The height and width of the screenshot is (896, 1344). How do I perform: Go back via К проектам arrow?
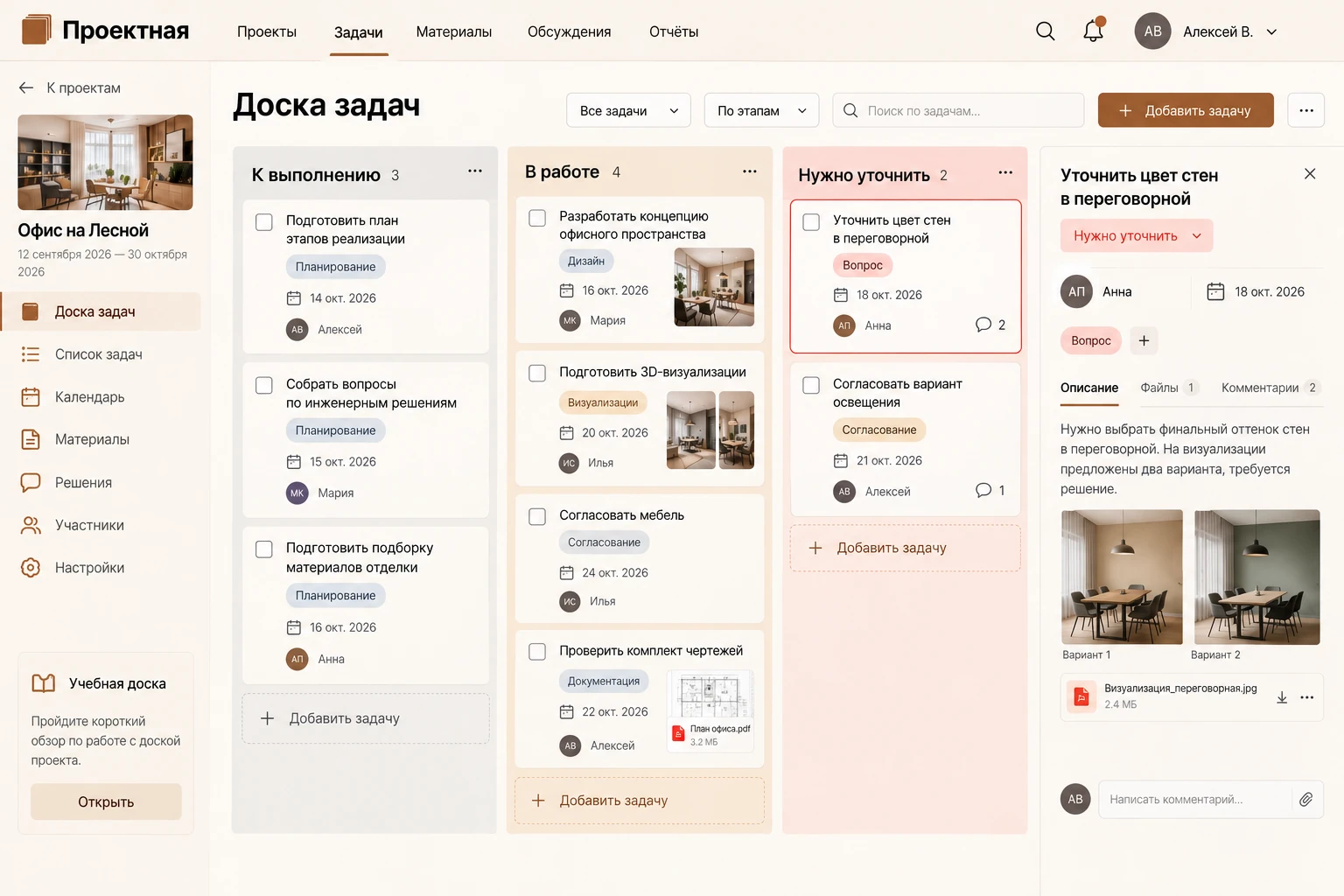tap(26, 87)
